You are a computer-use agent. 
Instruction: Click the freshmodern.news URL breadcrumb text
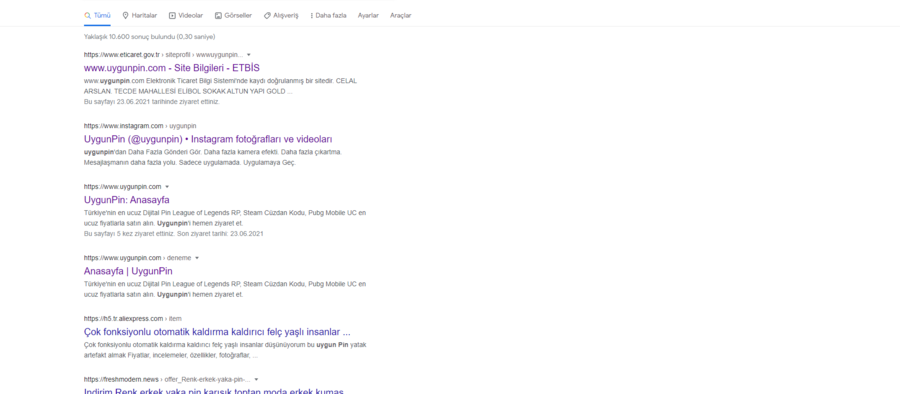[x=167, y=380]
